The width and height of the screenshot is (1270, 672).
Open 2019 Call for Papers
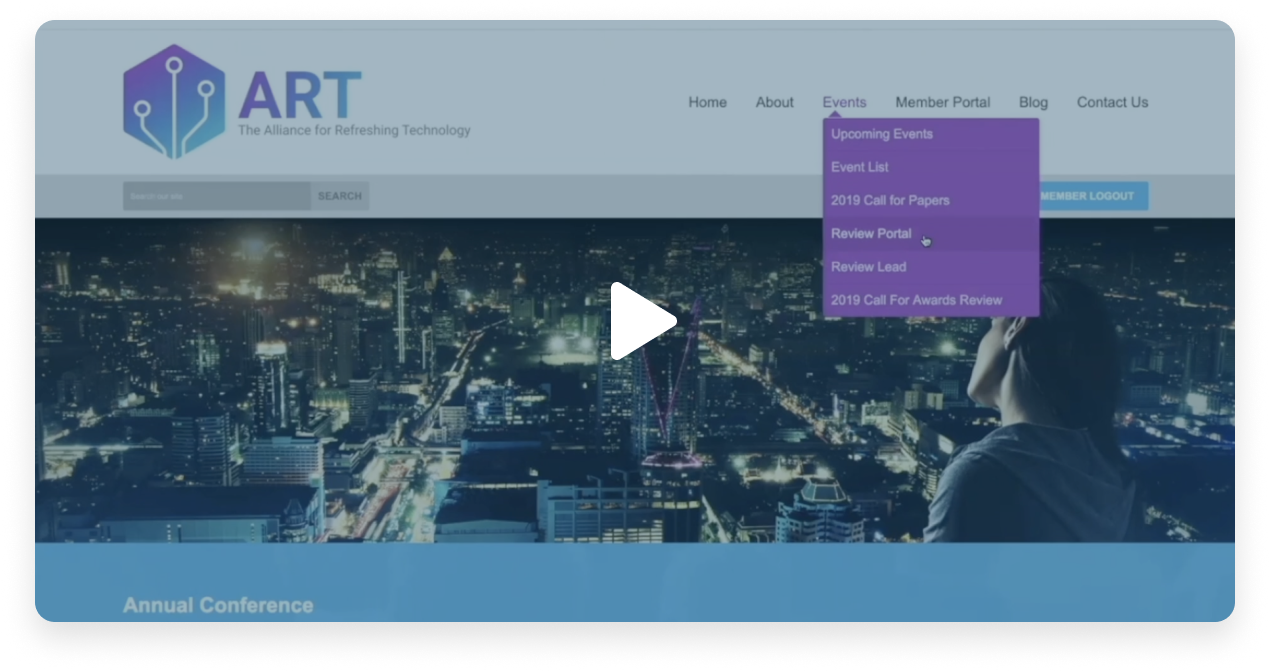coord(890,200)
